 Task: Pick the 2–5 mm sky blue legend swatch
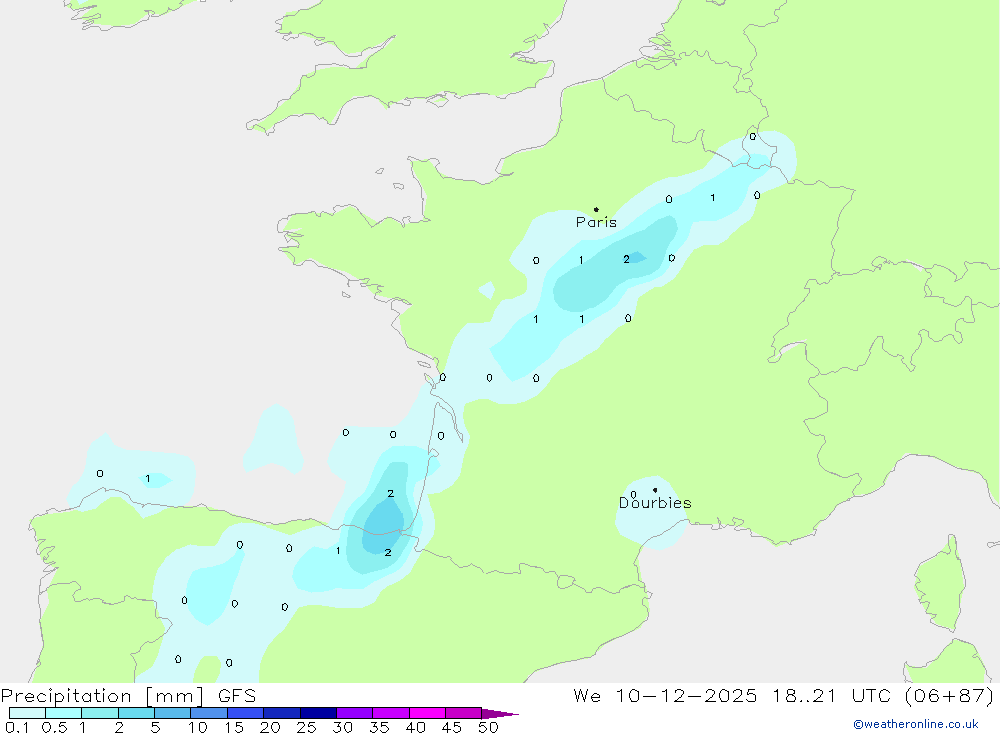[136, 713]
